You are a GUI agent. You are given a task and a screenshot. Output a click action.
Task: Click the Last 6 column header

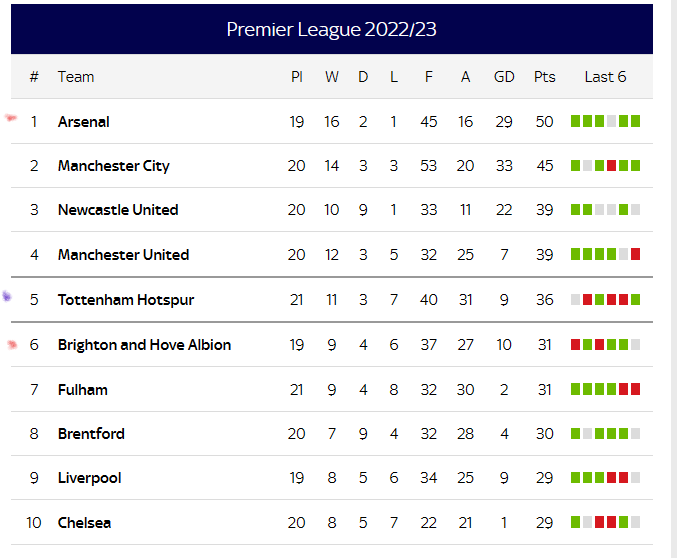[x=605, y=77]
